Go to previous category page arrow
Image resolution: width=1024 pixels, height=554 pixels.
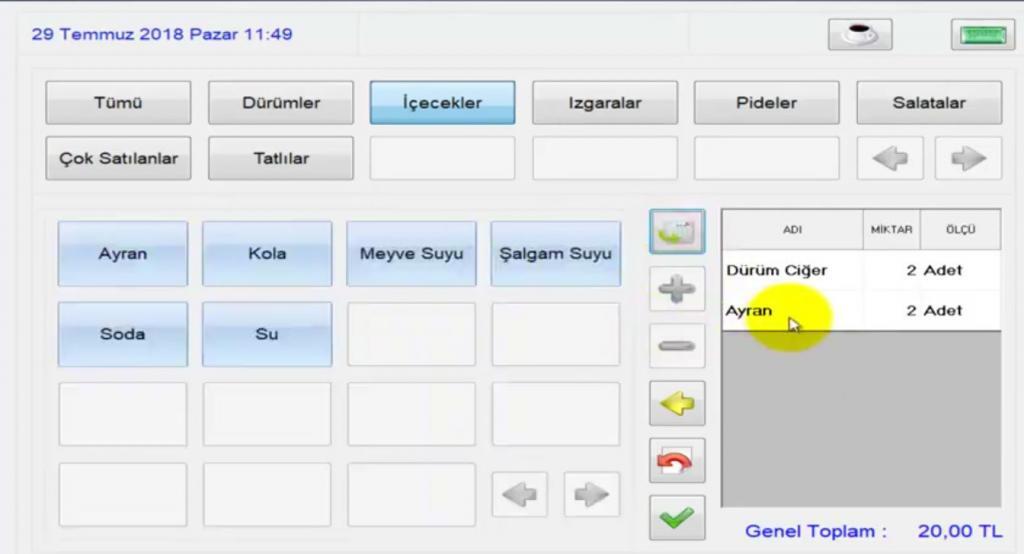pyautogui.click(x=890, y=158)
